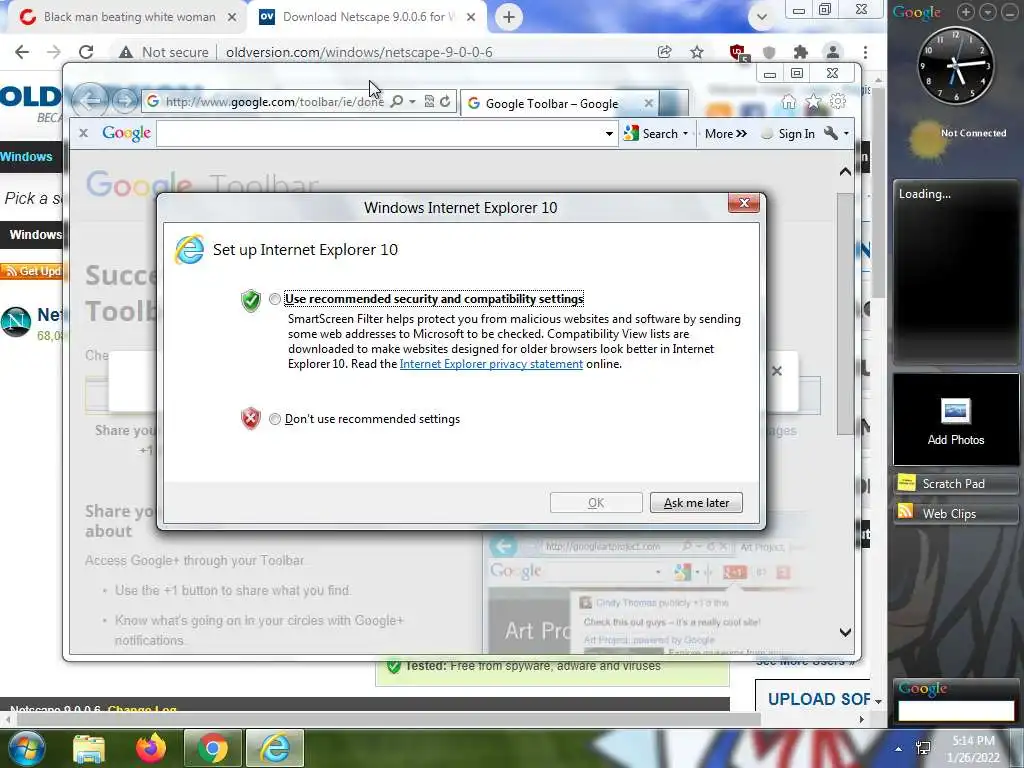
Task: Click the Not secure warning in Chrome
Action: click(164, 52)
